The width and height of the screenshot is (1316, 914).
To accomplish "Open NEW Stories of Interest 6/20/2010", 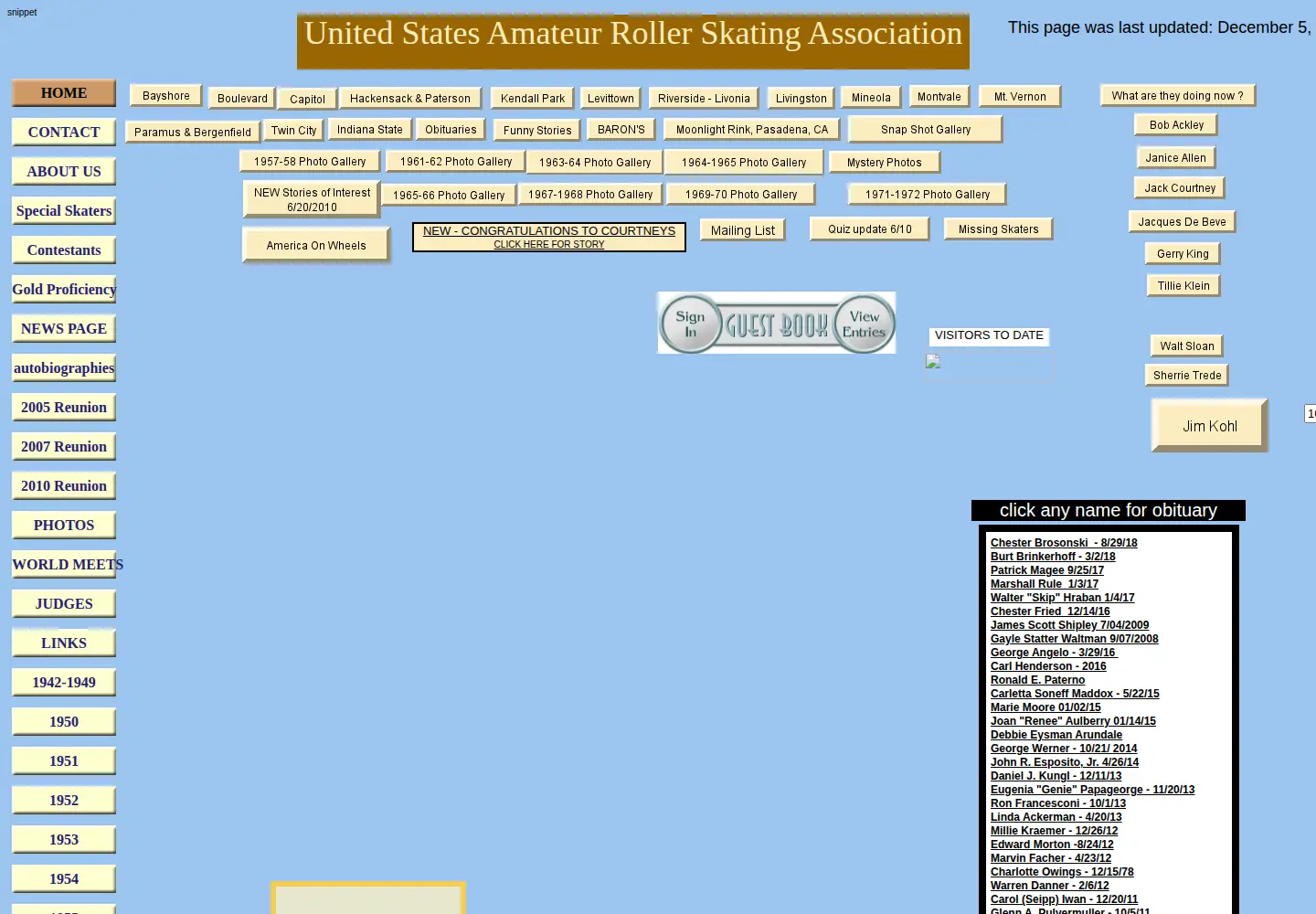I will (x=313, y=199).
